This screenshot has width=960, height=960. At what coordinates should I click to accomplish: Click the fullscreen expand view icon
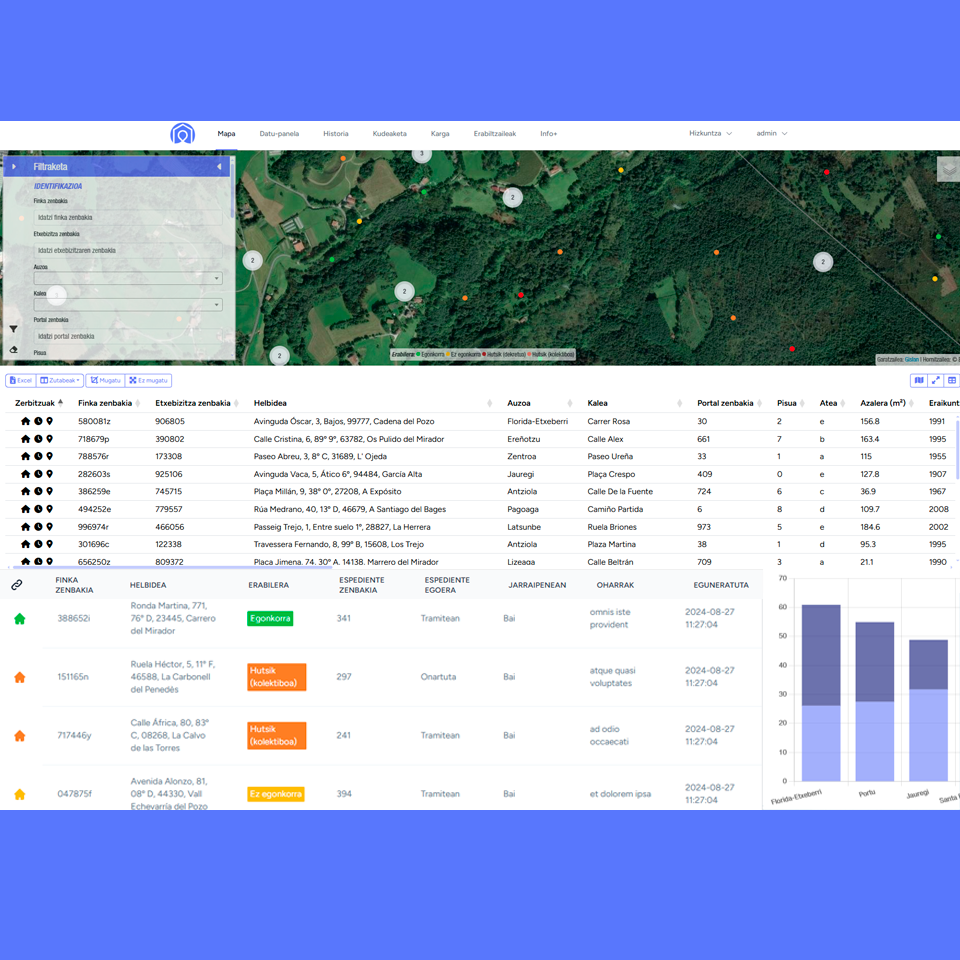click(x=936, y=381)
